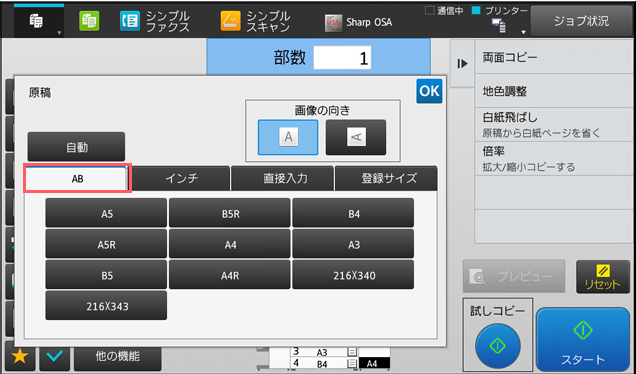Open 両面コピー duplex copy setting
This screenshot has width=636, height=374.
tap(554, 57)
